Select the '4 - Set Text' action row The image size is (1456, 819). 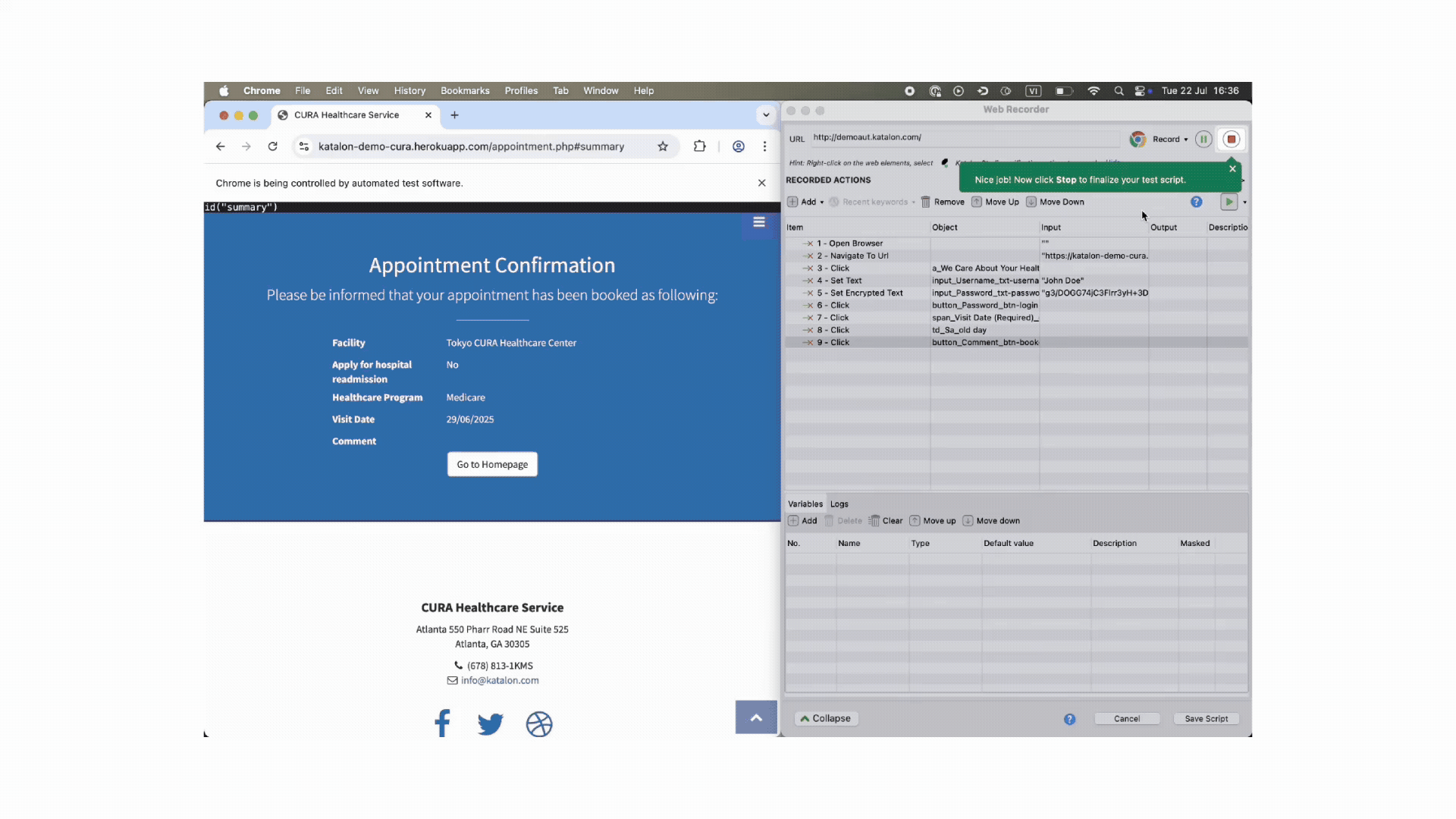point(1016,281)
